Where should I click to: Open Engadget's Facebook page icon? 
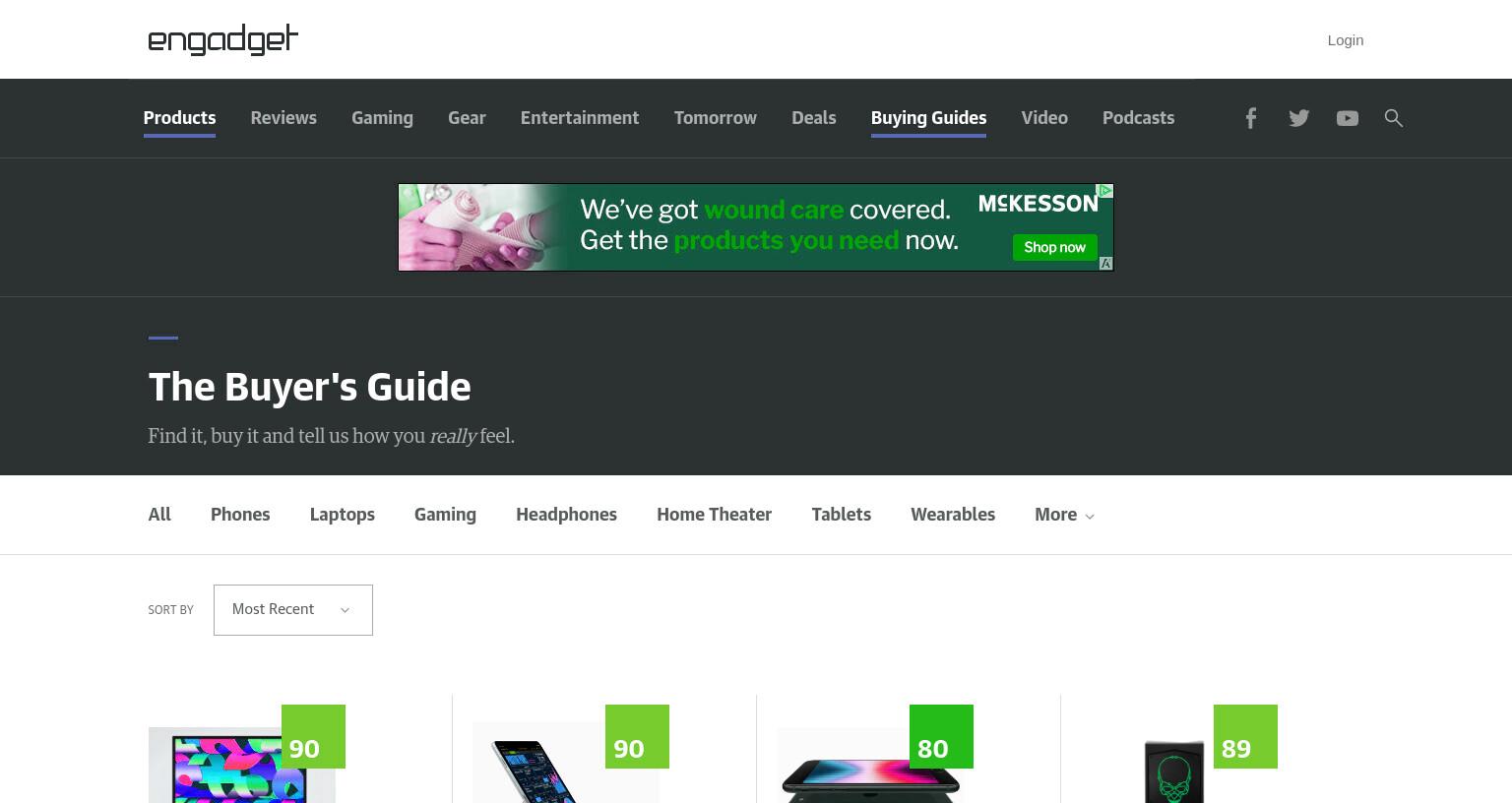(1250, 118)
